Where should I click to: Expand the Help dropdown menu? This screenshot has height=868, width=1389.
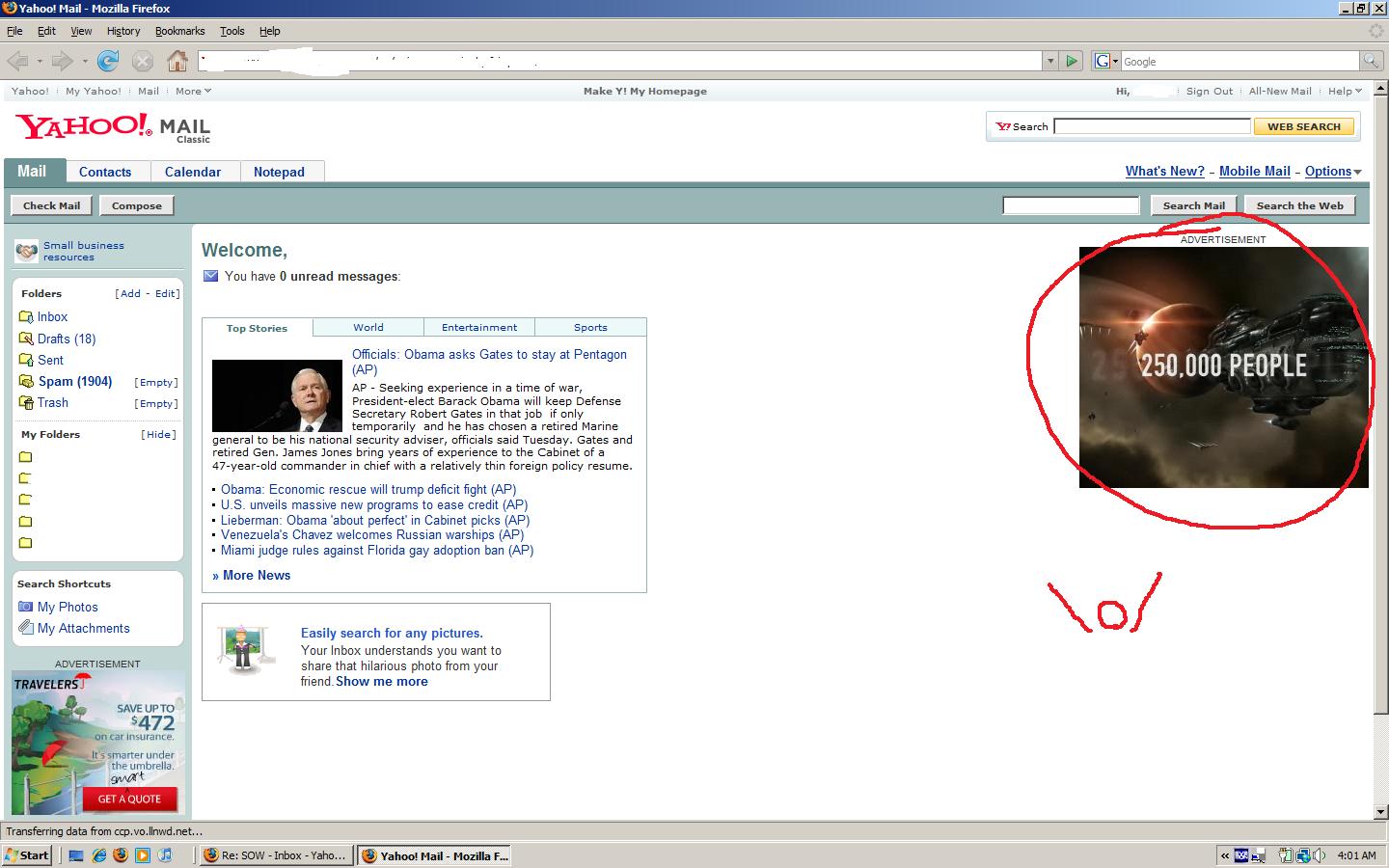[x=1358, y=92]
